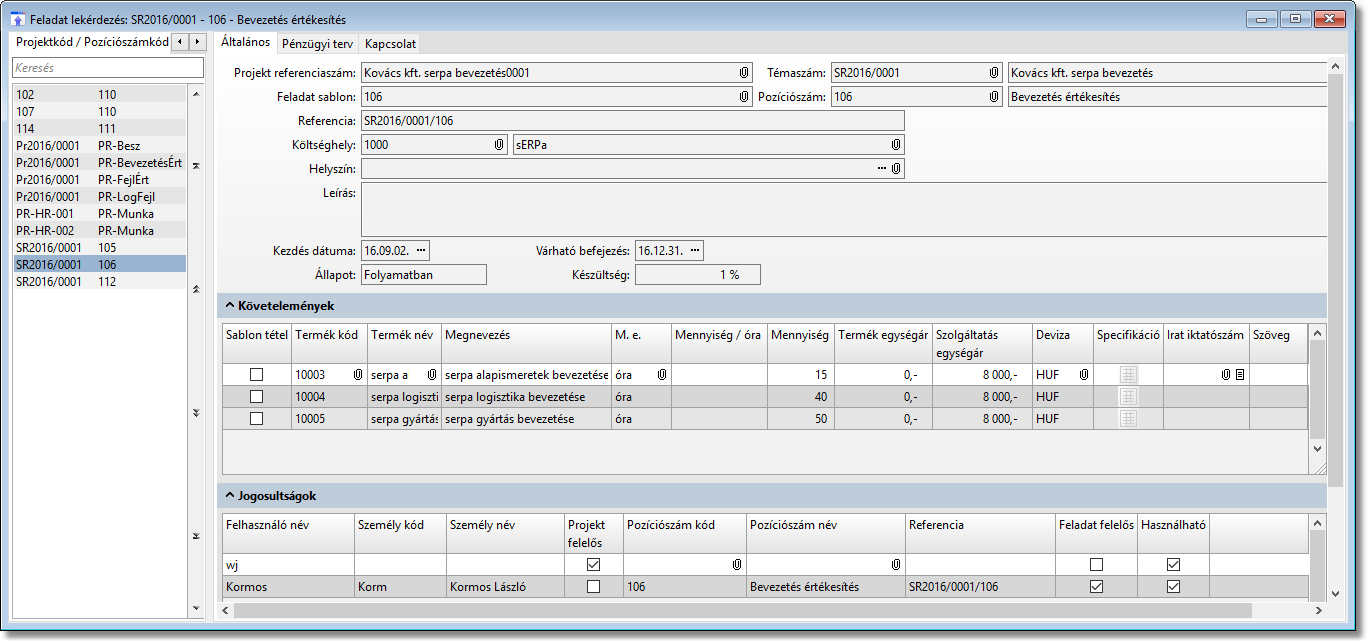Select PR-HR-001 PR-Munka list row

point(98,213)
